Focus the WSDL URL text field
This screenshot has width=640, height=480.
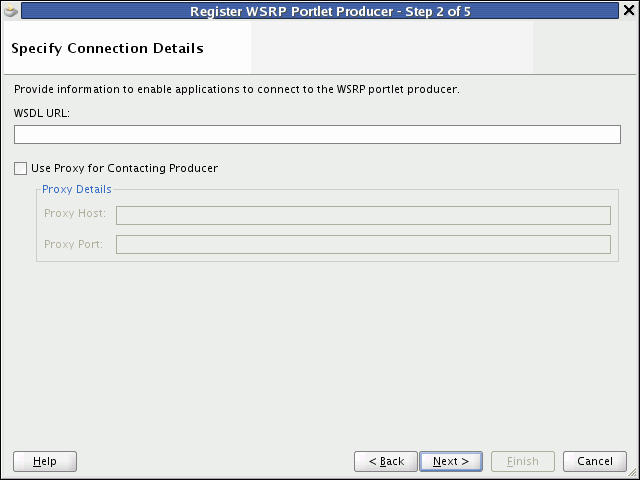(x=317, y=135)
